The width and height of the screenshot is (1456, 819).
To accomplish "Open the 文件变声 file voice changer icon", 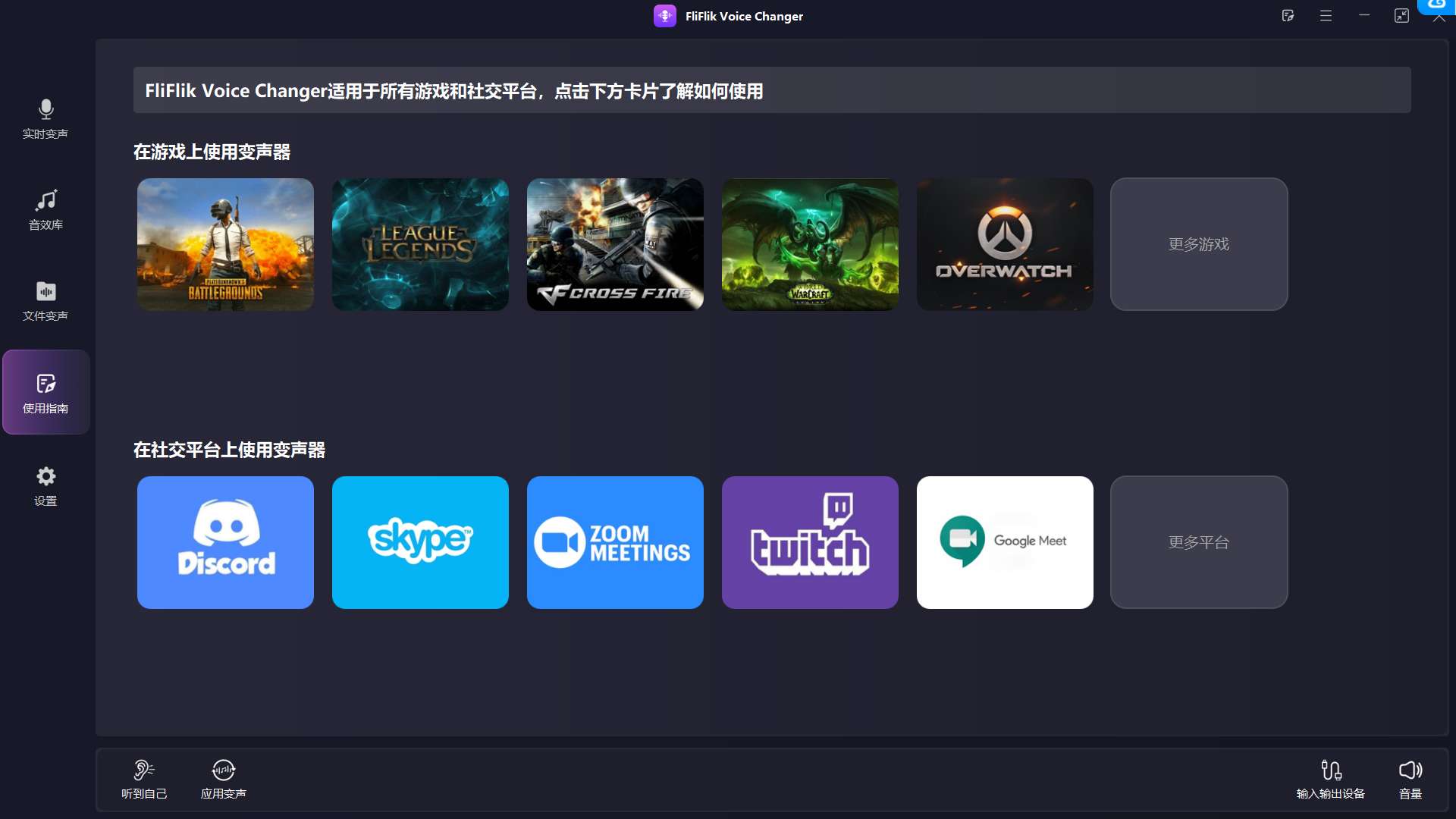I will [x=45, y=301].
